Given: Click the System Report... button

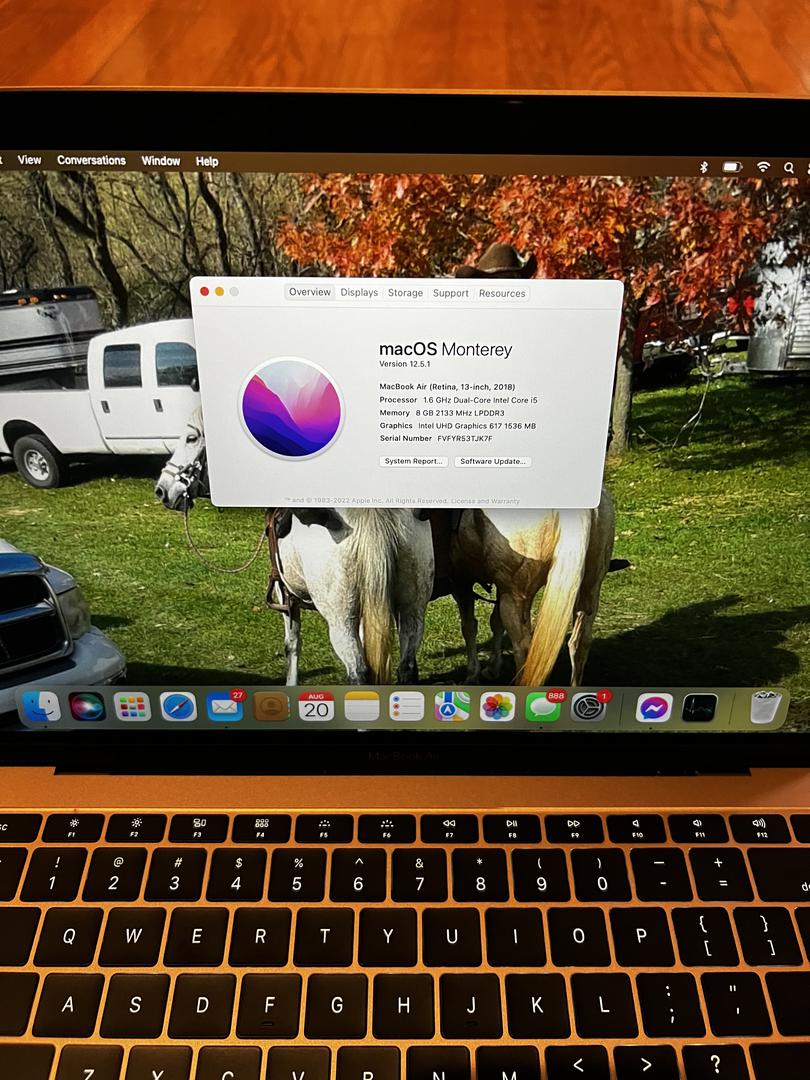Looking at the screenshot, I should click(x=414, y=461).
